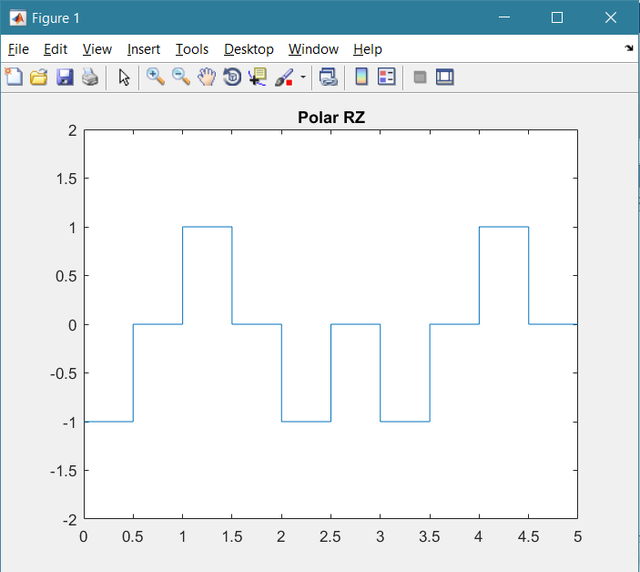
Task: Select the Zoom In magnifier tool
Action: pos(155,77)
